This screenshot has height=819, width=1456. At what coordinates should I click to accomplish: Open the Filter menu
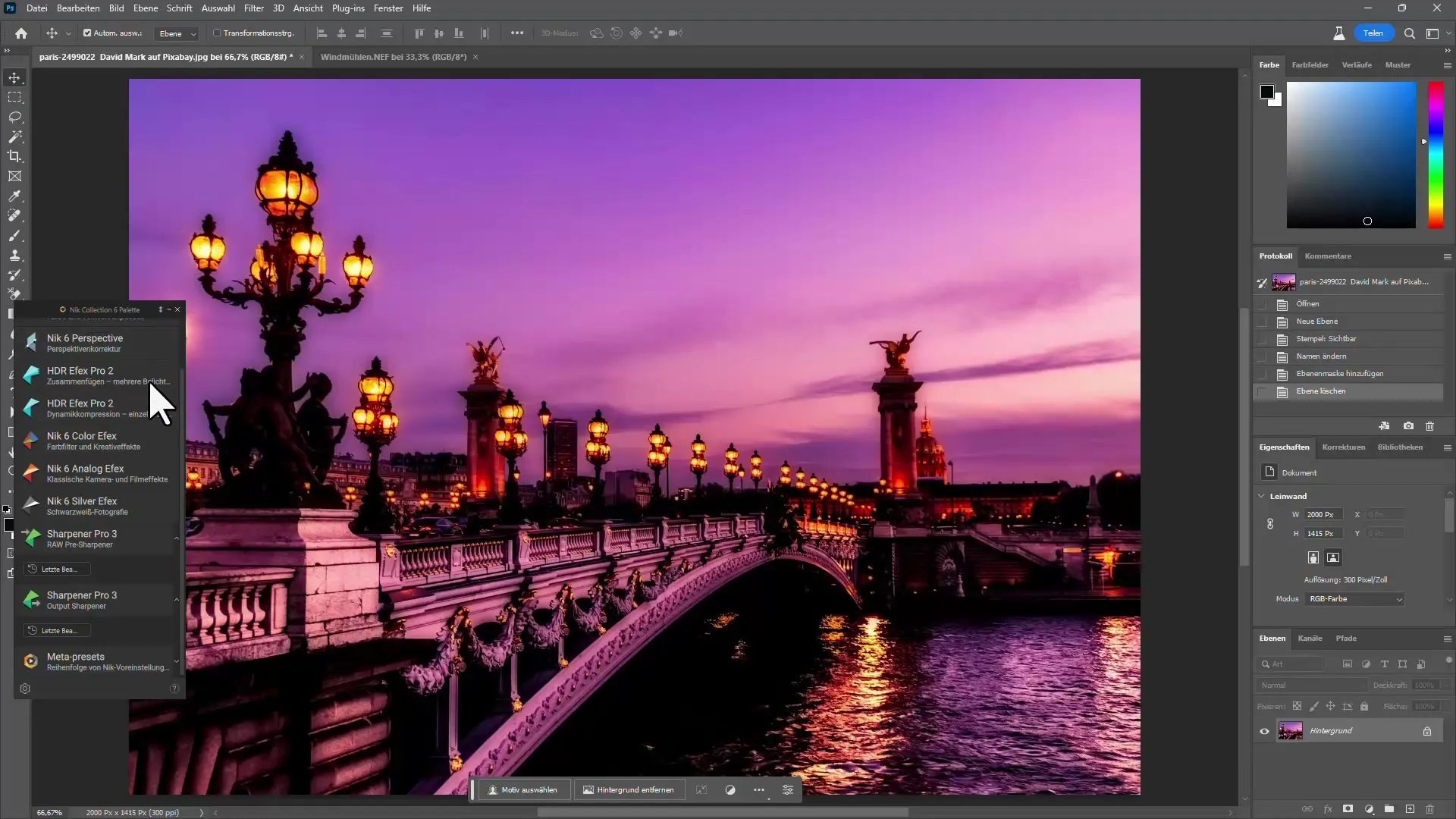(x=254, y=8)
